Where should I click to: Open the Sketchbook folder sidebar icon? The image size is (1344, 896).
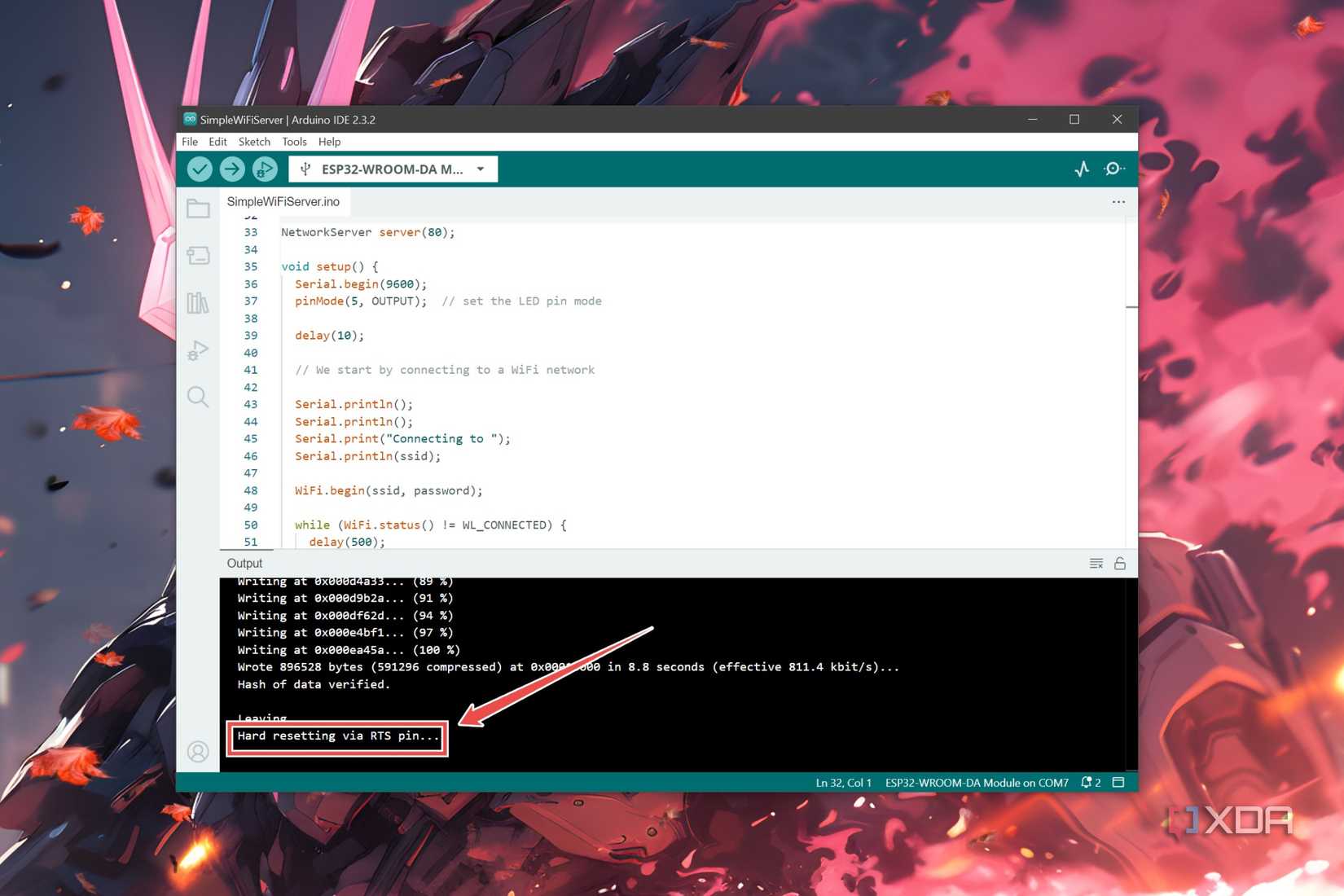pos(198,209)
